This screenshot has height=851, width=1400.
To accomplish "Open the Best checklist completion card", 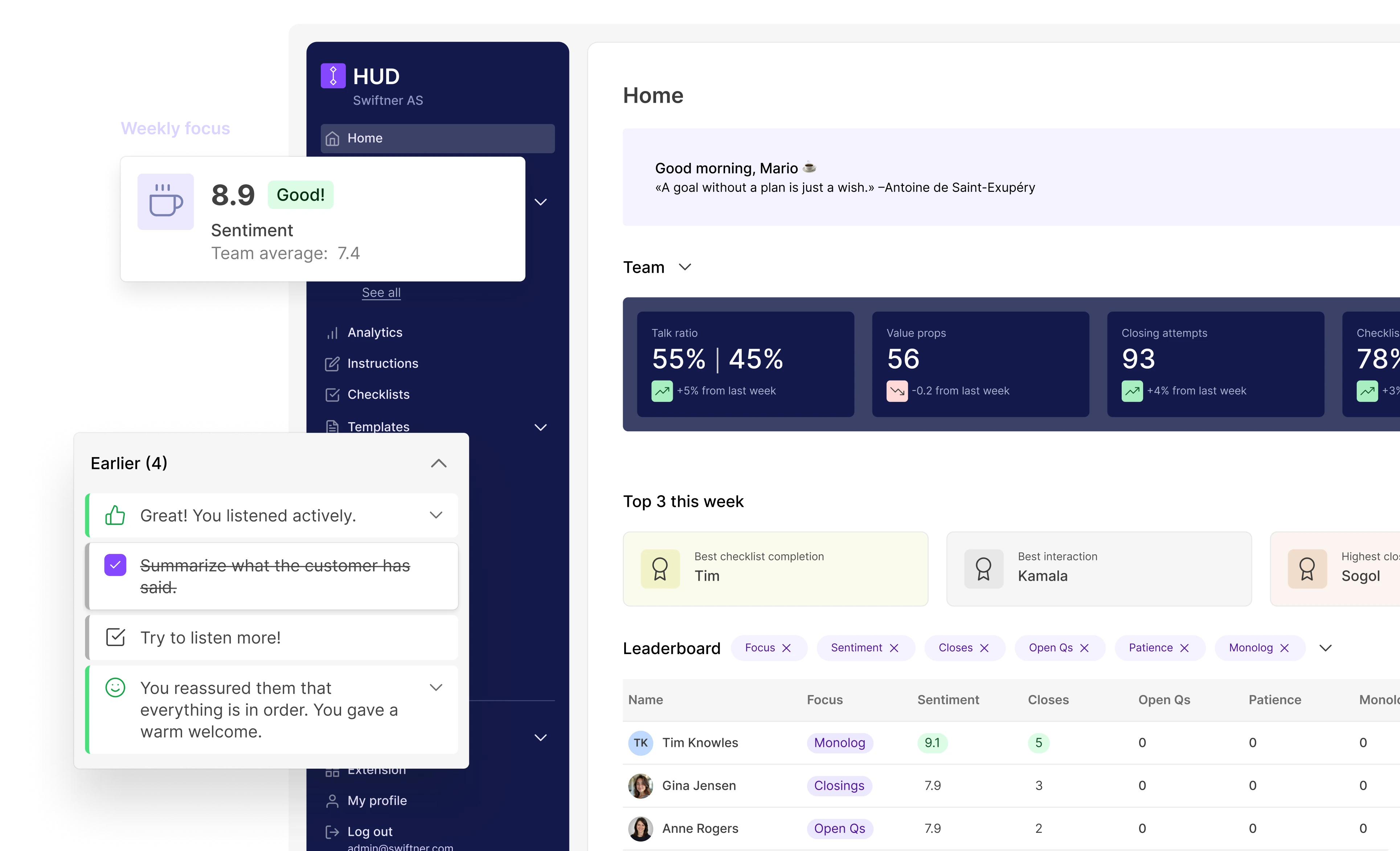I will pyautogui.click(x=775, y=569).
